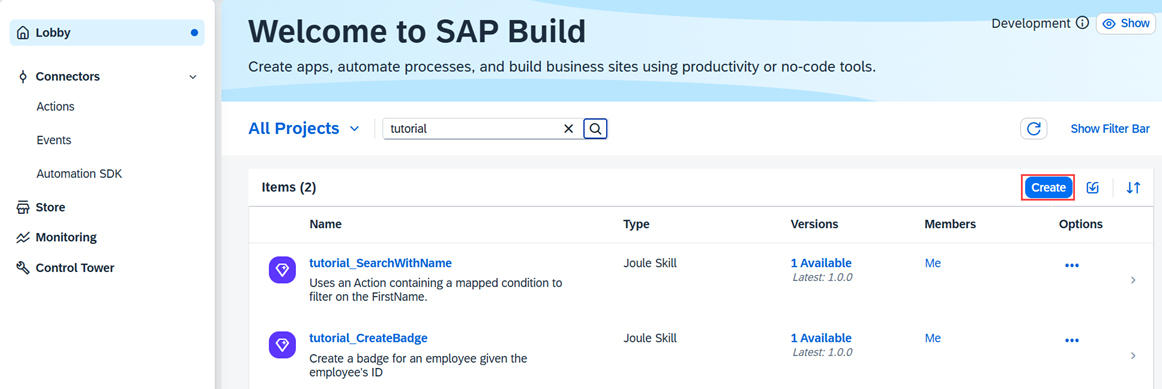
Task: Click tutorial_SearchWithName Joule Skill icon
Action: pyautogui.click(x=282, y=270)
